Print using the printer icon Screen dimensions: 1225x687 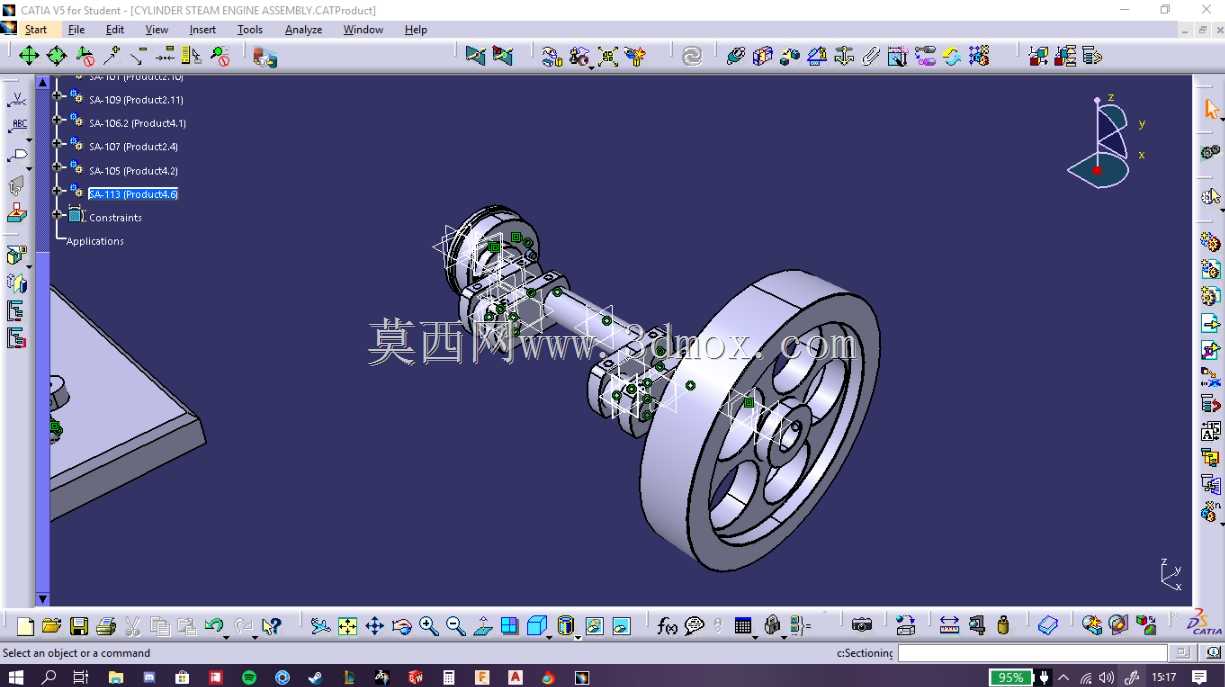click(x=106, y=626)
